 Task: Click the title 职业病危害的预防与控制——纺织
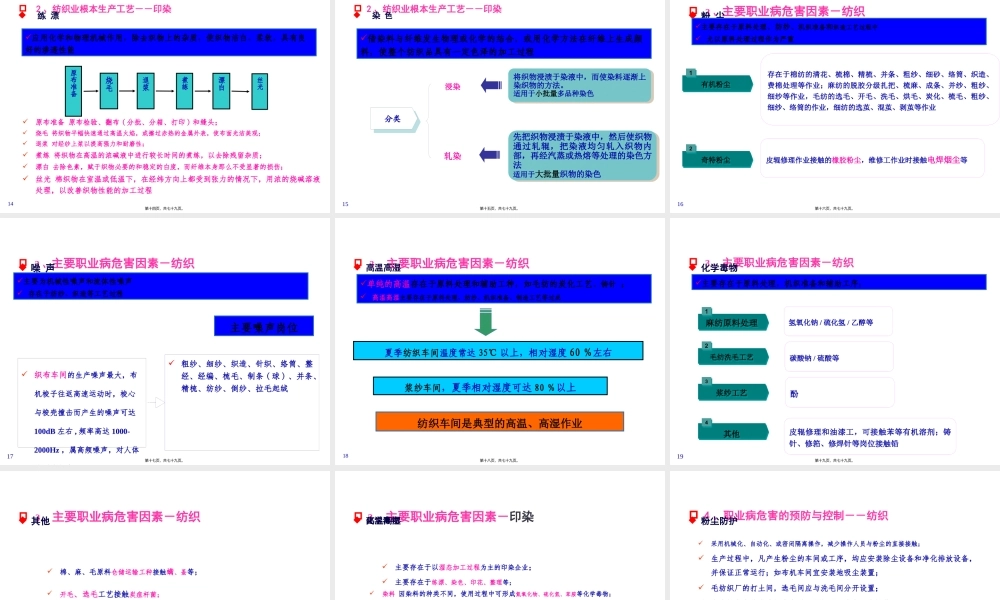click(806, 515)
